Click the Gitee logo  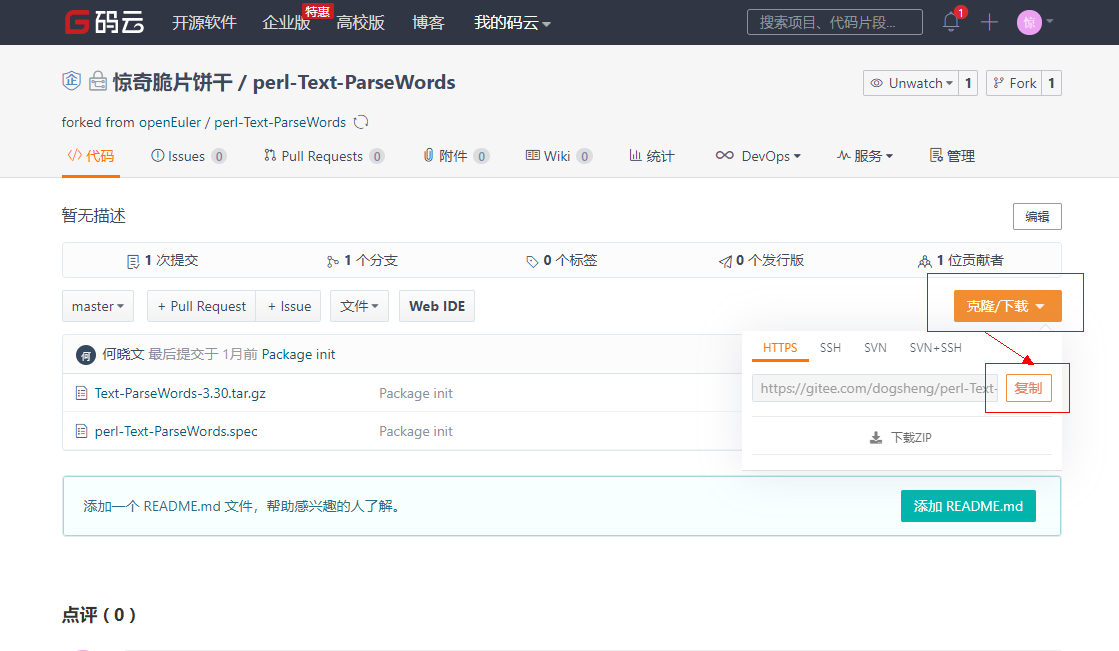point(105,22)
